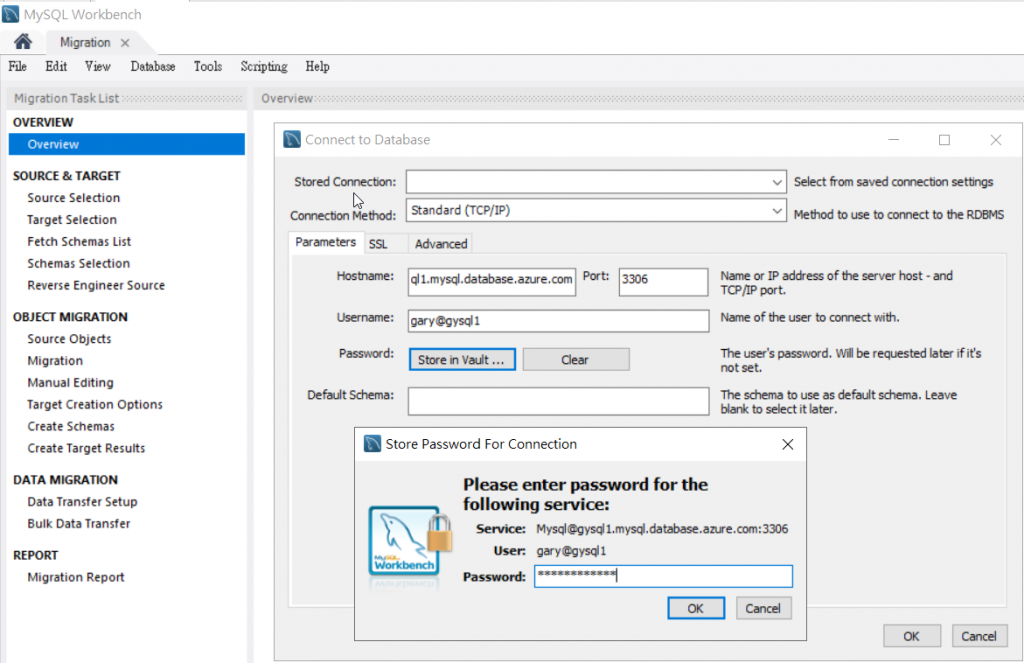Click the MySQL Workbench title bar icon

click(10, 14)
